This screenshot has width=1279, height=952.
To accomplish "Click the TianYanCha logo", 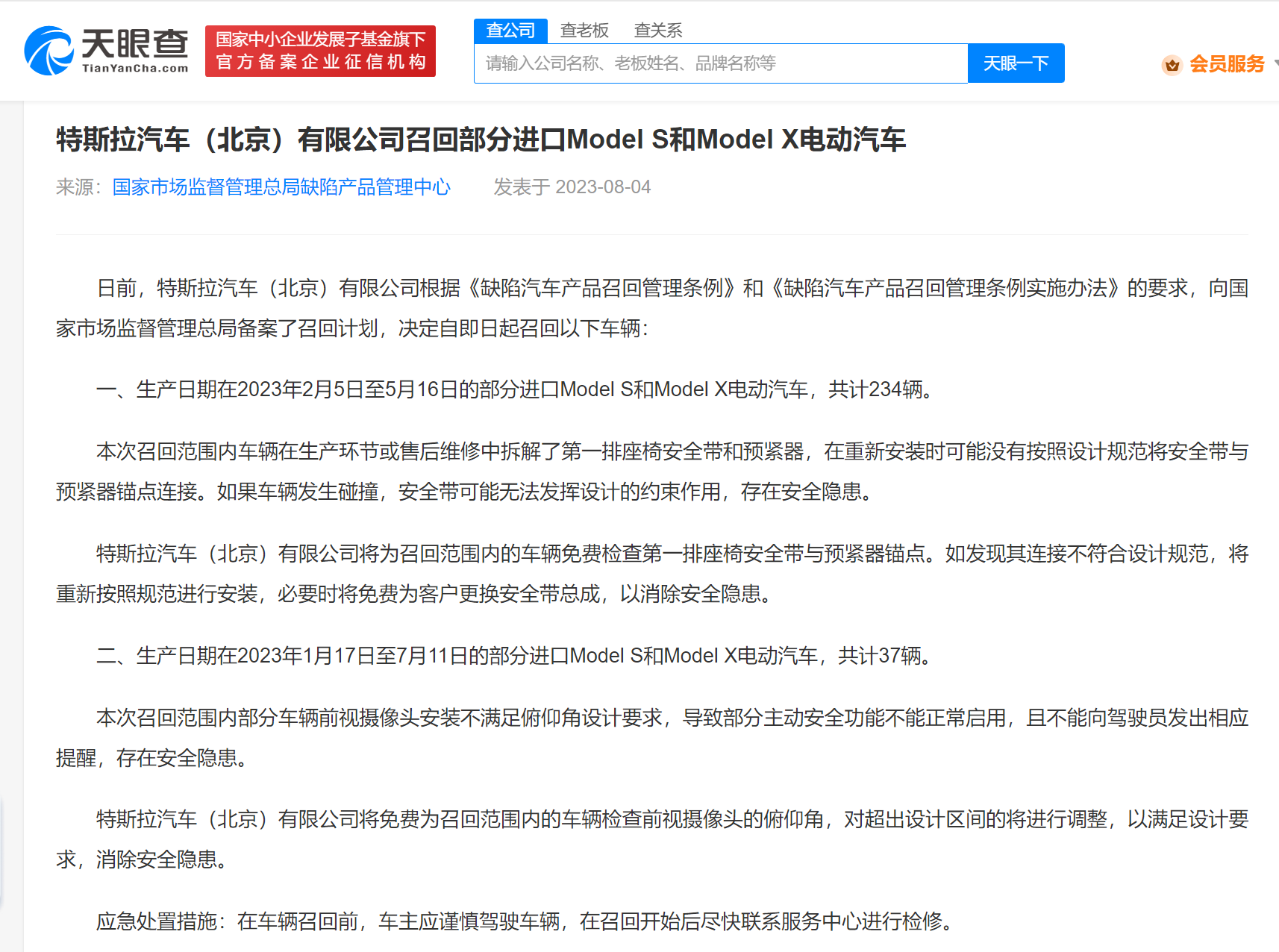I will point(107,51).
